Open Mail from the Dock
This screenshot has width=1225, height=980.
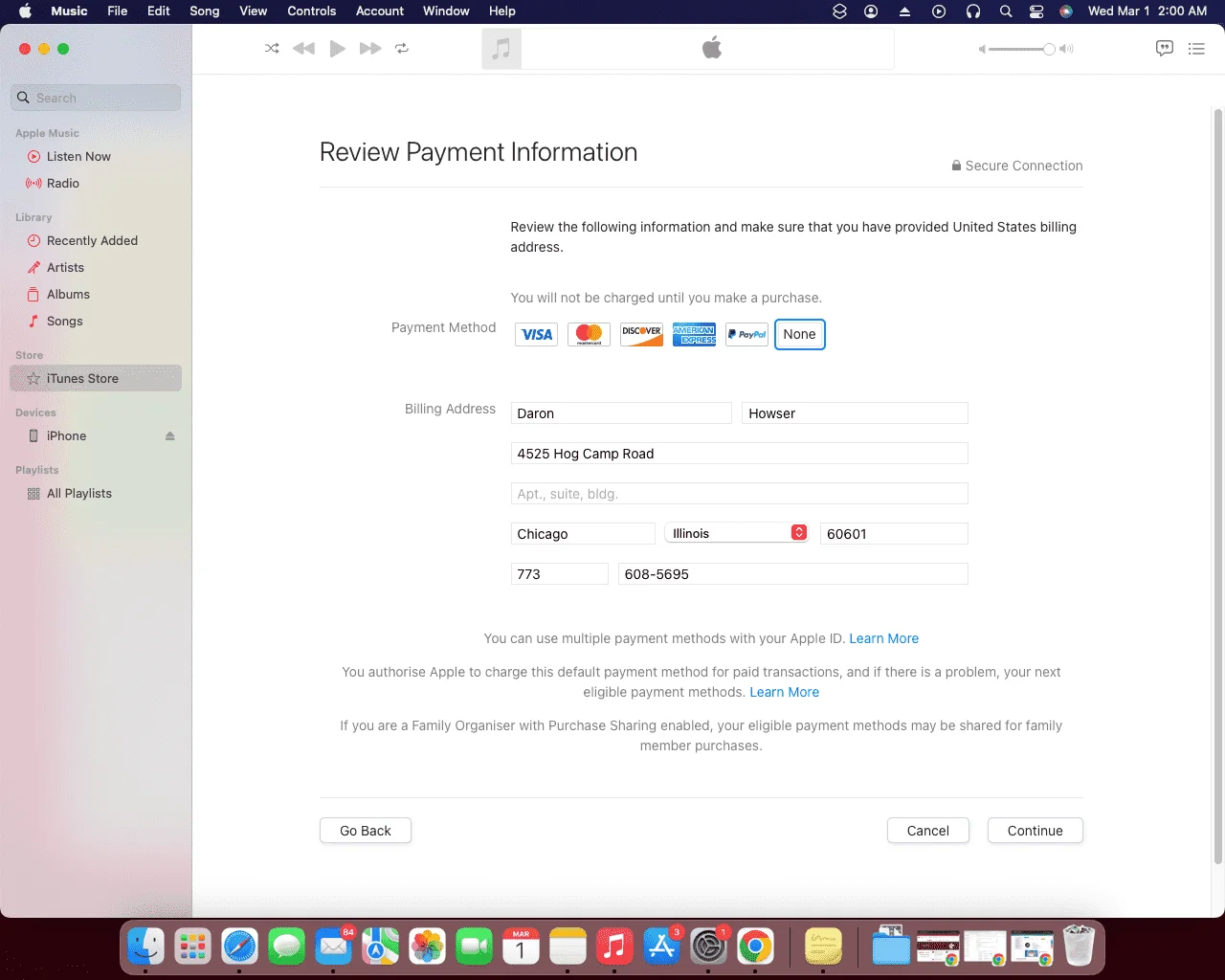tap(333, 947)
